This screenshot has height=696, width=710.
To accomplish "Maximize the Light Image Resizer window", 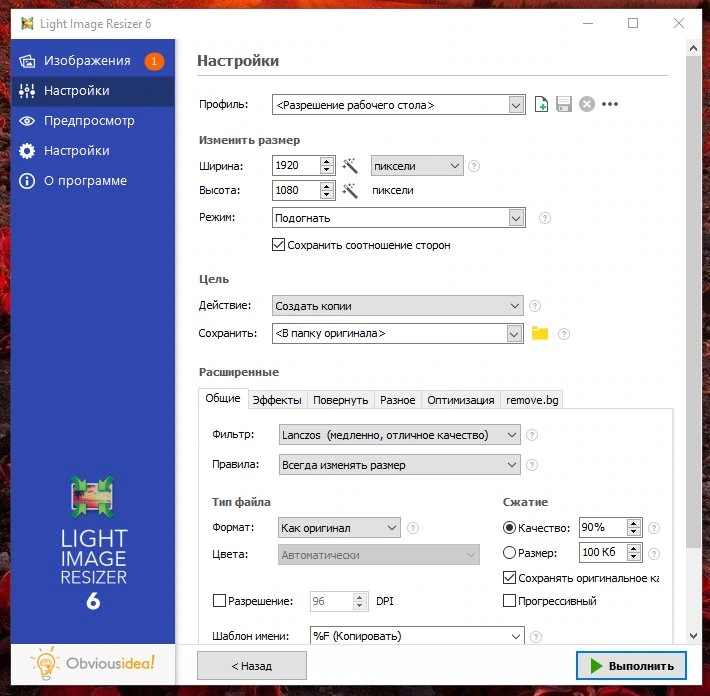I will [633, 23].
